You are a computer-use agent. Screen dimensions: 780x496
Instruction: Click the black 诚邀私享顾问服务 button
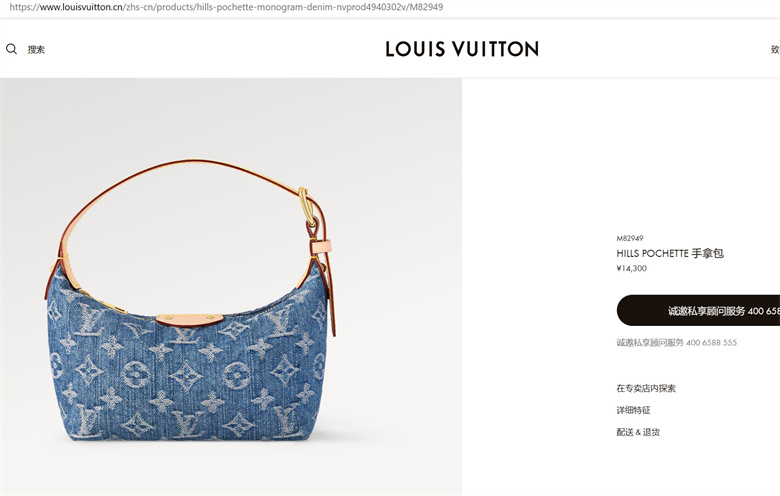tap(698, 310)
